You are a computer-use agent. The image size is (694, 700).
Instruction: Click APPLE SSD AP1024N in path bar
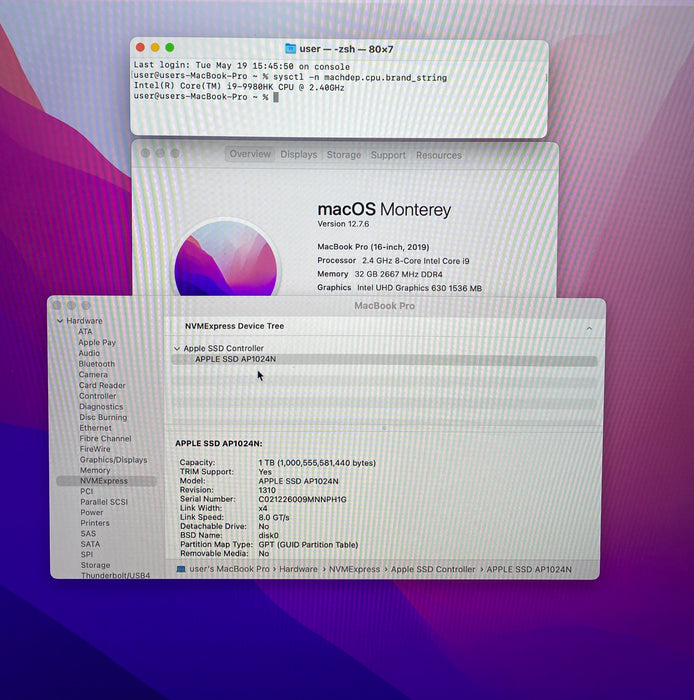click(x=529, y=570)
